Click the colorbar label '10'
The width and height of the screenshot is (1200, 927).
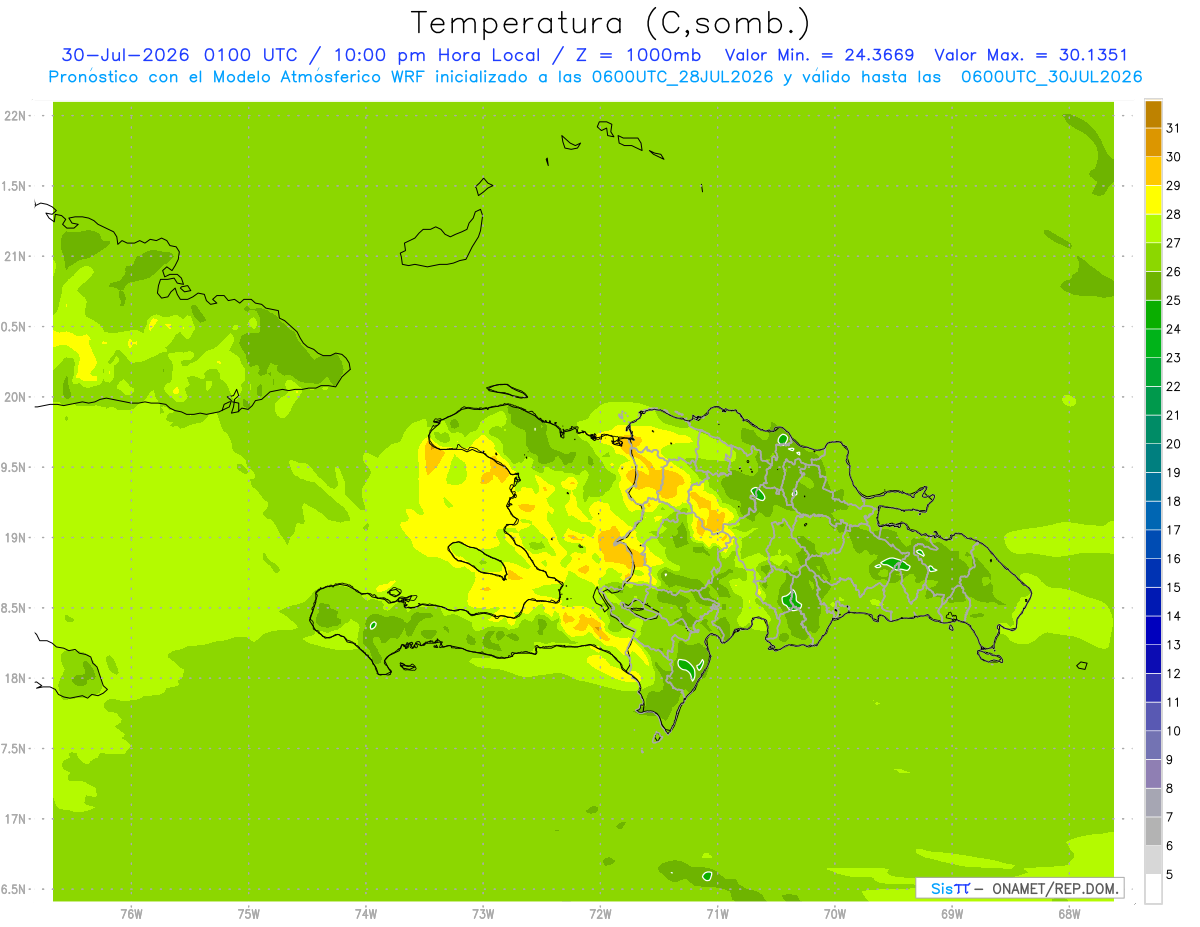1173,731
